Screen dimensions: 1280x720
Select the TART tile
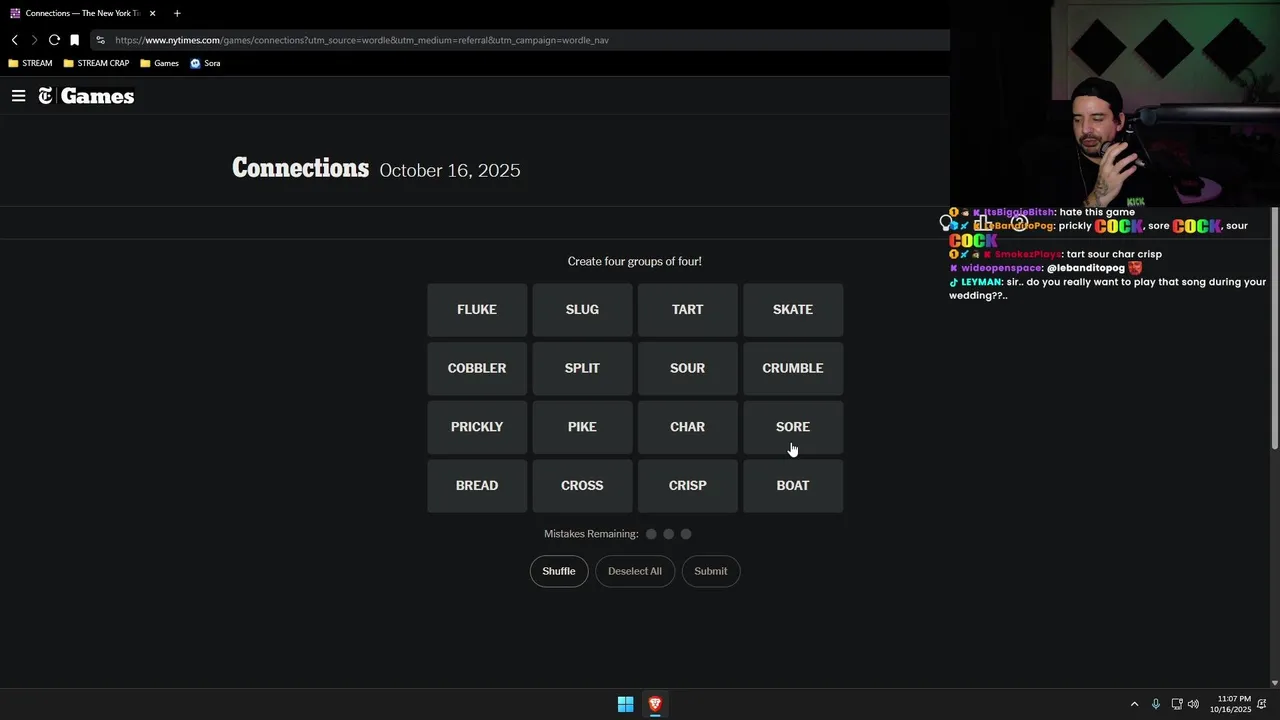688,310
